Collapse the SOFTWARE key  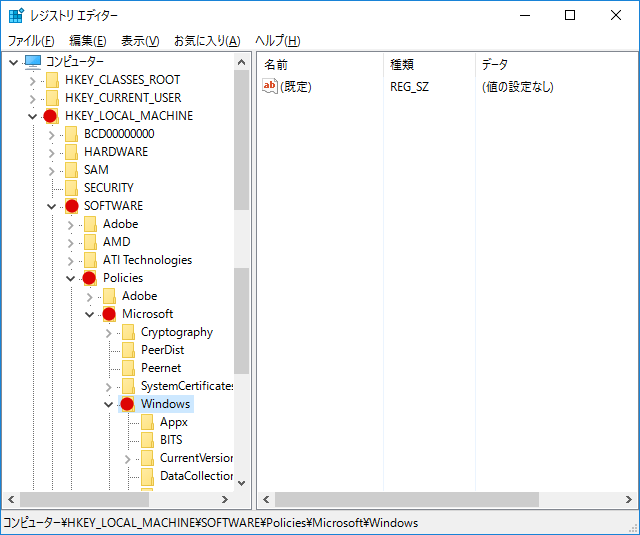coord(51,206)
